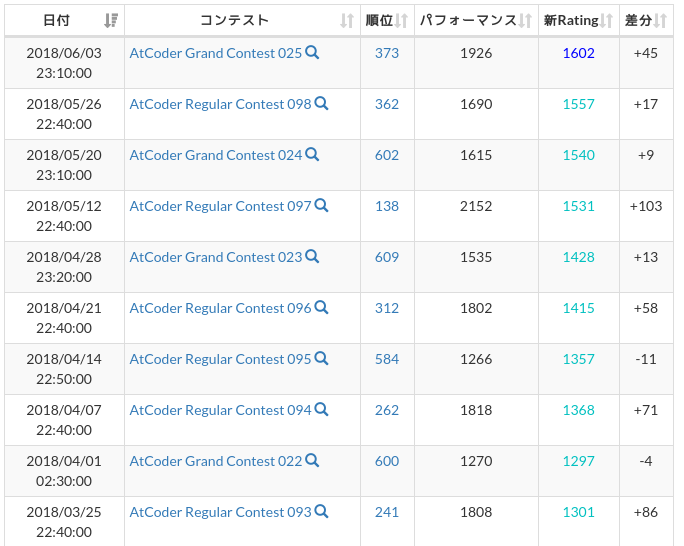Screen dimensions: 684x546
Task: Select the performance value 1926
Action: [x=476, y=53]
